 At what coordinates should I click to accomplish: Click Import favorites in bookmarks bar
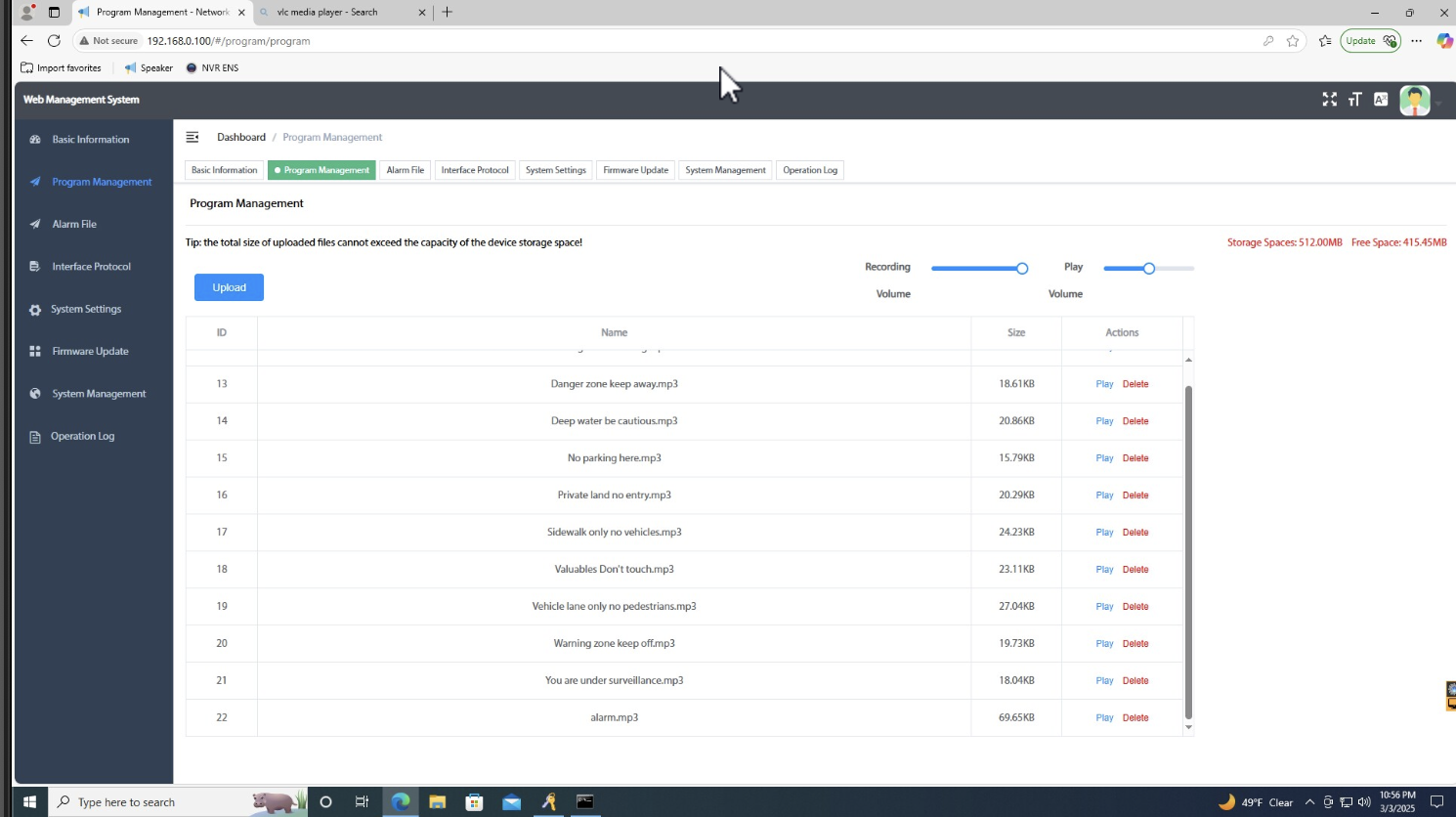(x=61, y=68)
